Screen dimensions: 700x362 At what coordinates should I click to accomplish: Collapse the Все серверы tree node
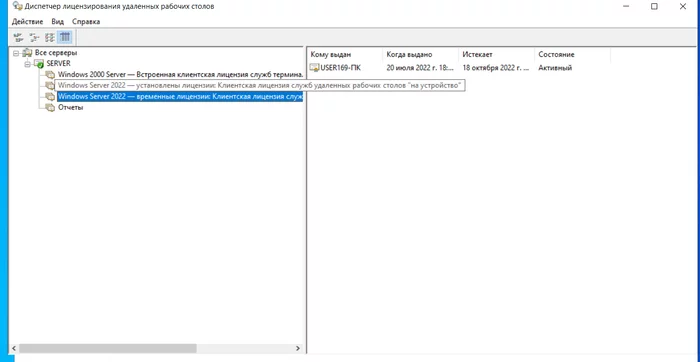click(16, 53)
